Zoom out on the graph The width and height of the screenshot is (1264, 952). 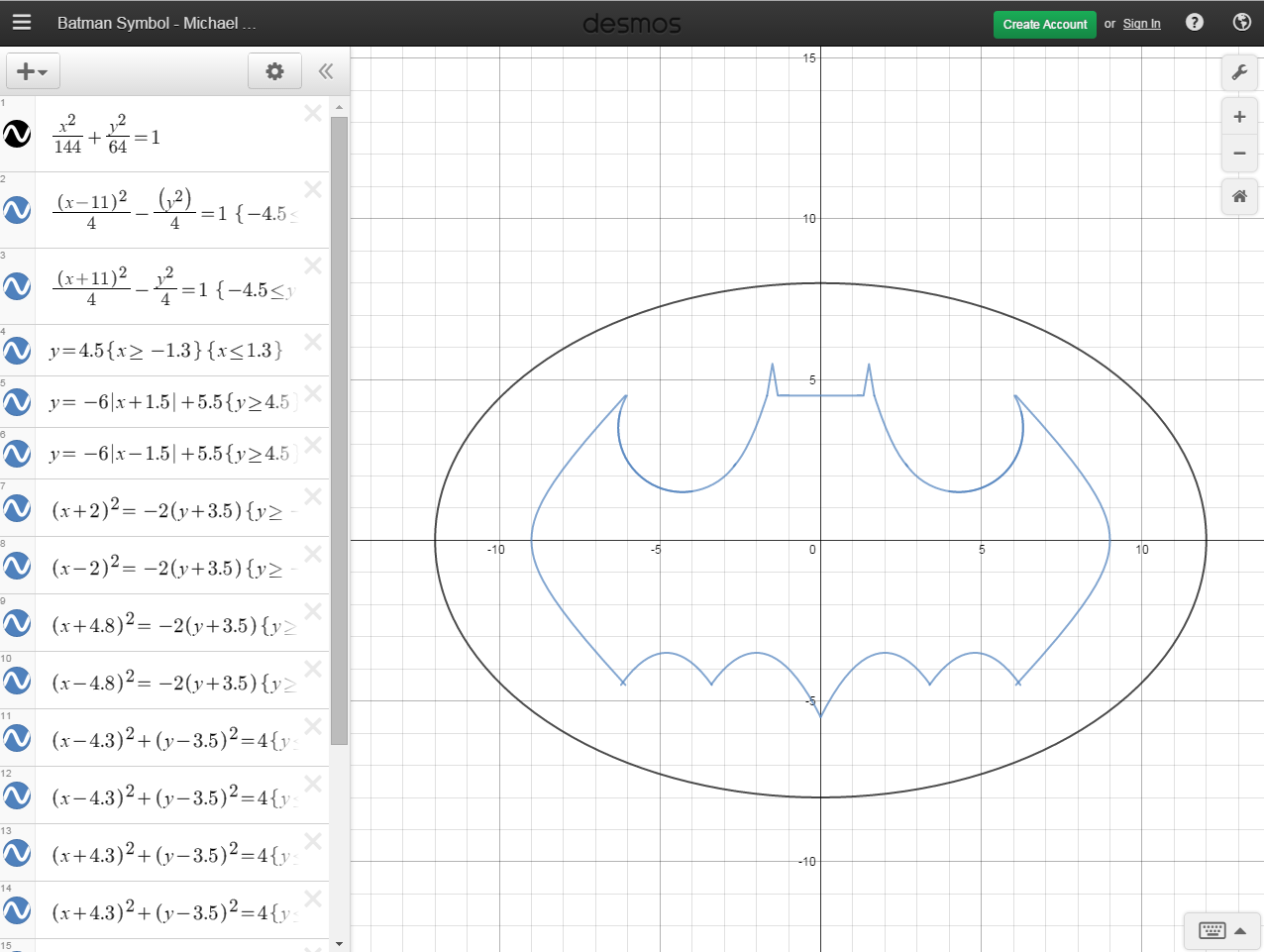(x=1239, y=154)
